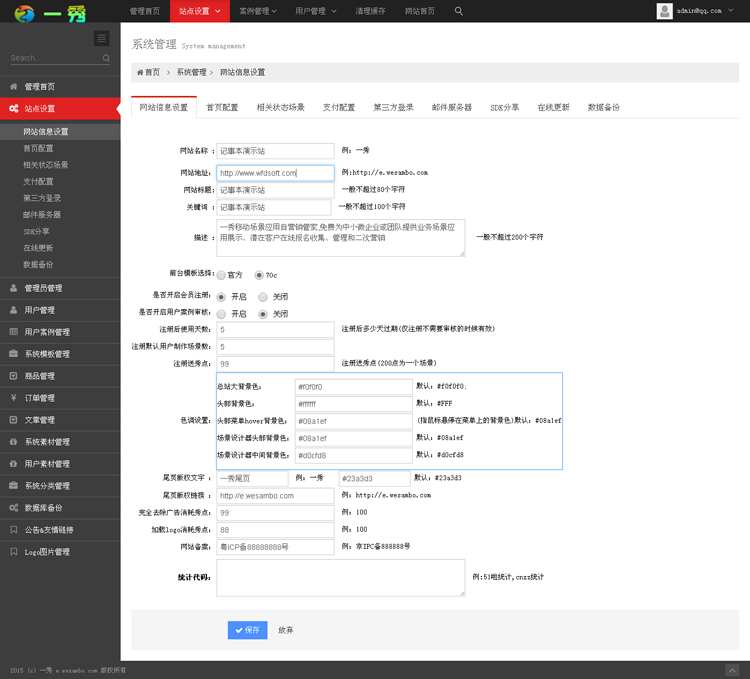Screen dimensions: 750x679
Task: Switch to the 第三方登录 tab
Action: pyautogui.click(x=393, y=108)
